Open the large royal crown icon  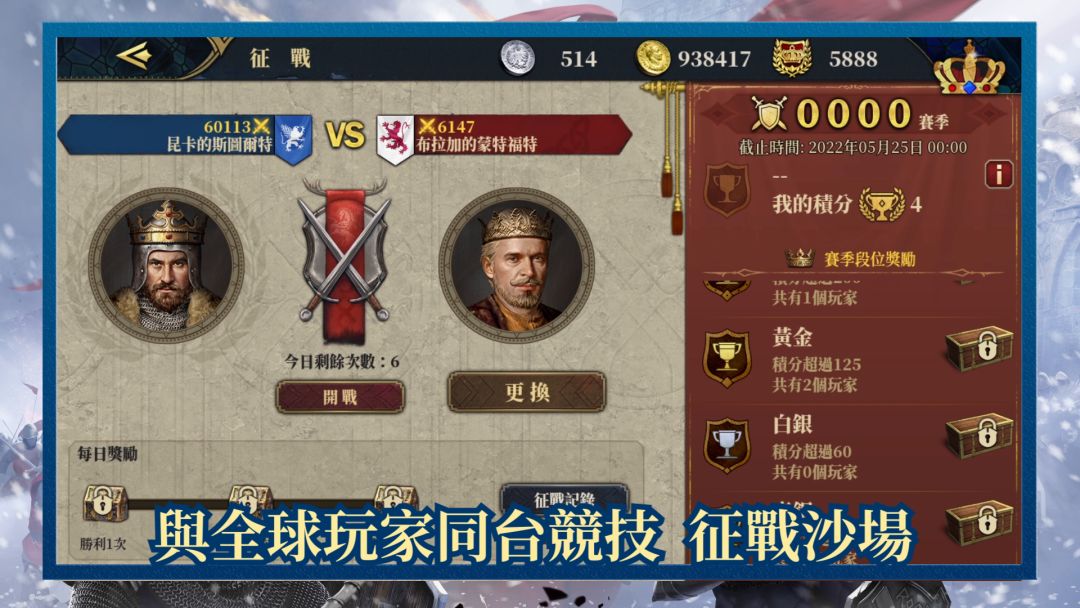(x=970, y=69)
